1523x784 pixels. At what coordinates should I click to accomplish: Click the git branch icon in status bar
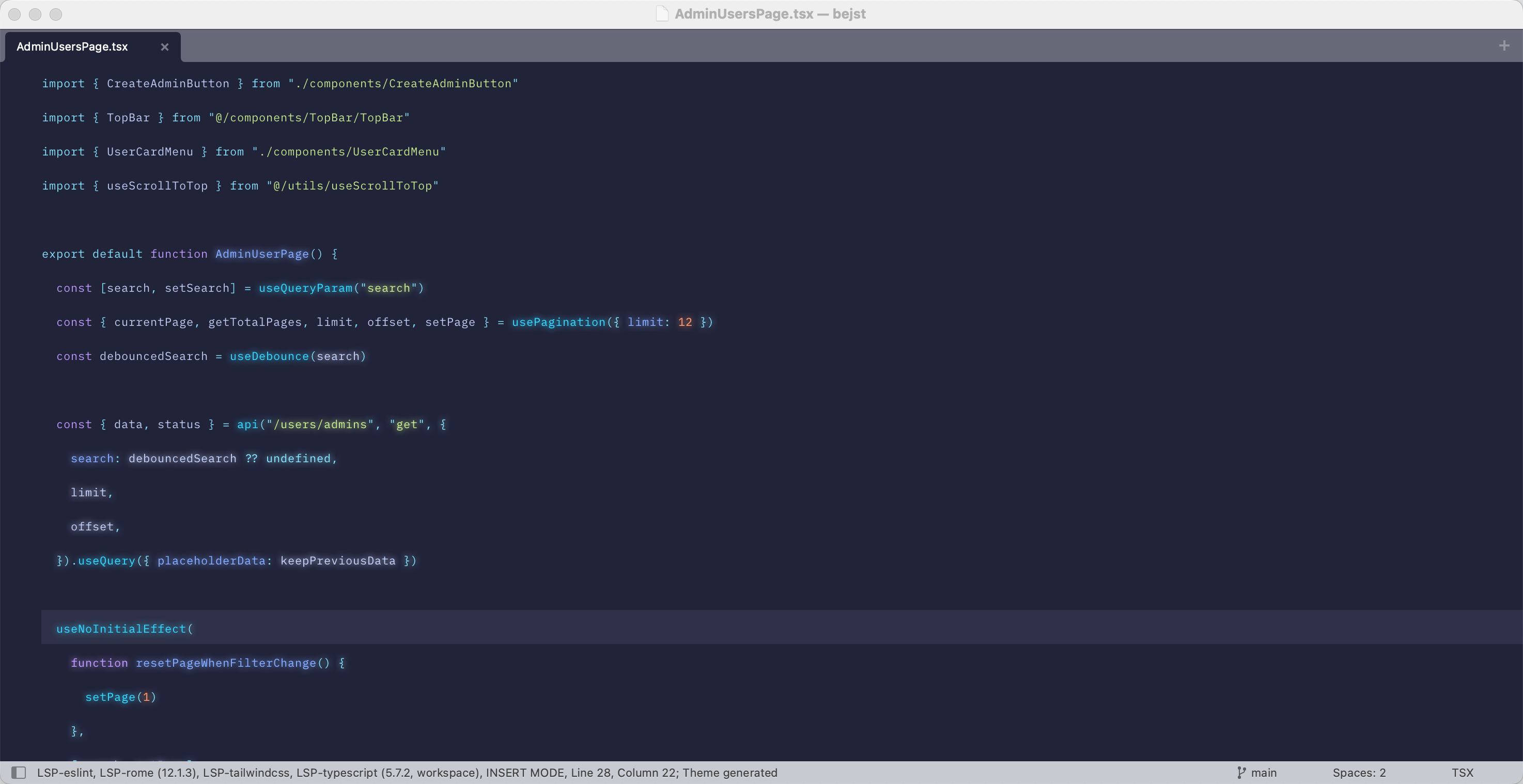click(1241, 772)
